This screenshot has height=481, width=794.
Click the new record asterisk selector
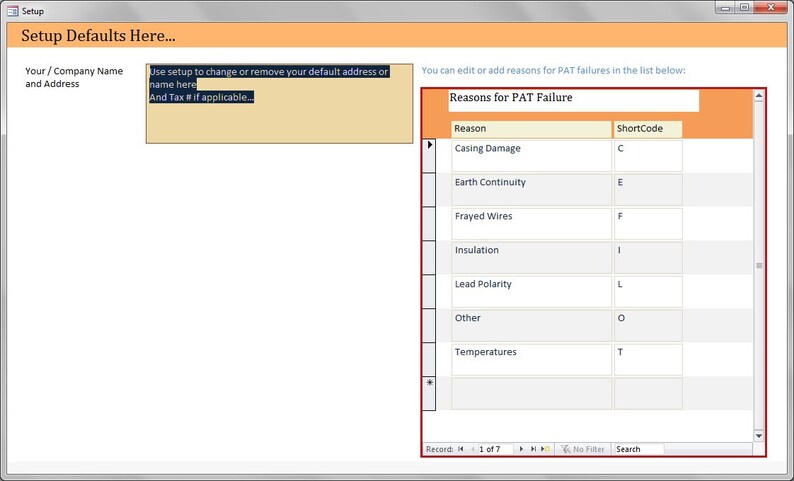pos(428,393)
